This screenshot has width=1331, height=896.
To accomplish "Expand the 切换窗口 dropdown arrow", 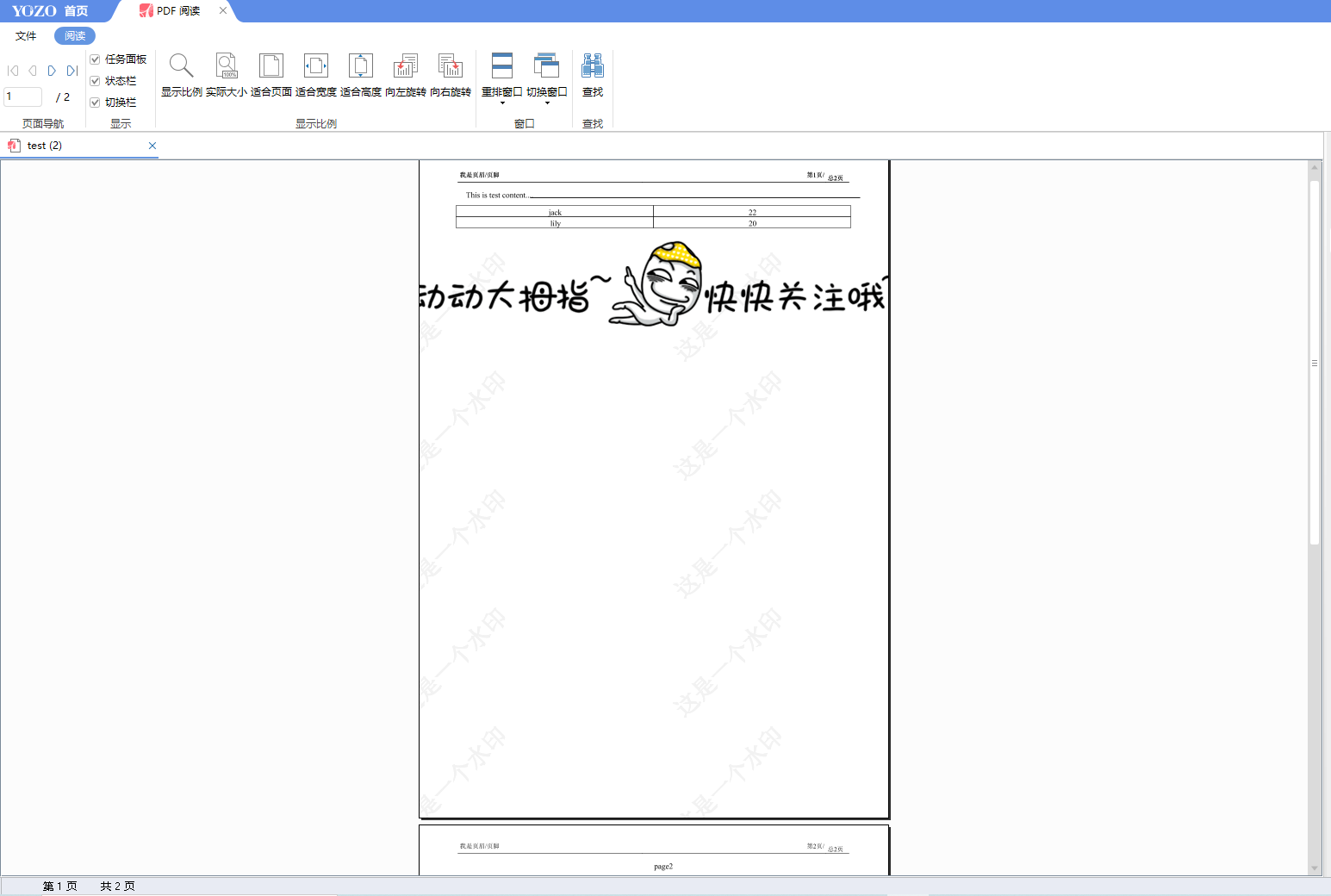I will pos(547,103).
